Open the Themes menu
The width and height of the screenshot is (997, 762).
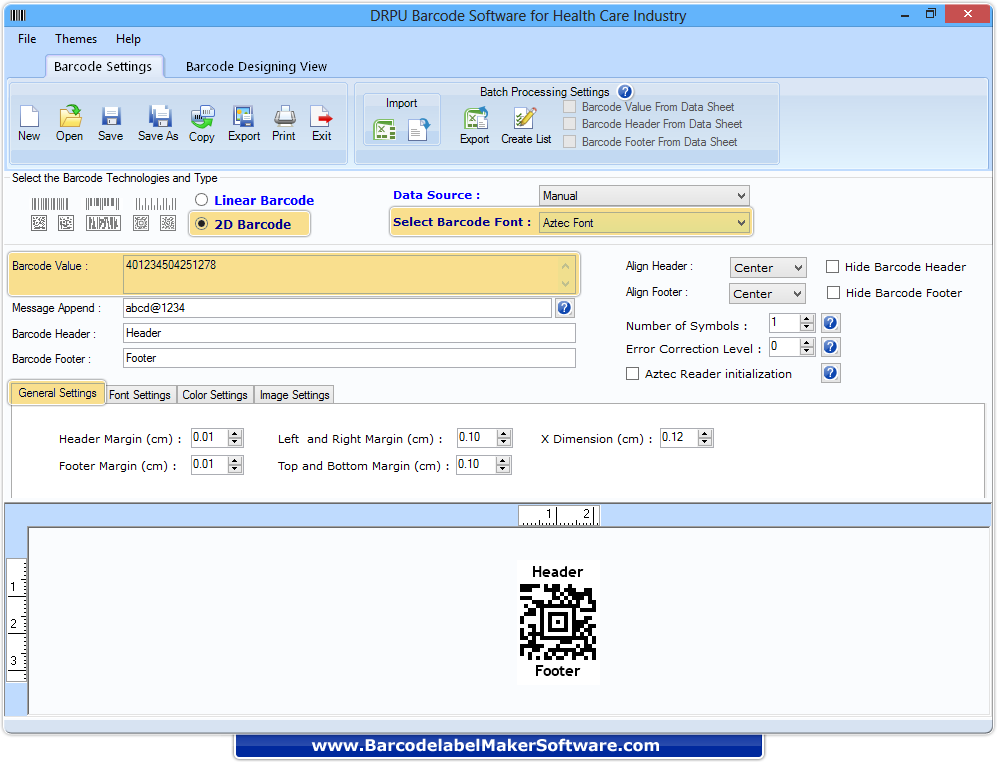pyautogui.click(x=76, y=39)
